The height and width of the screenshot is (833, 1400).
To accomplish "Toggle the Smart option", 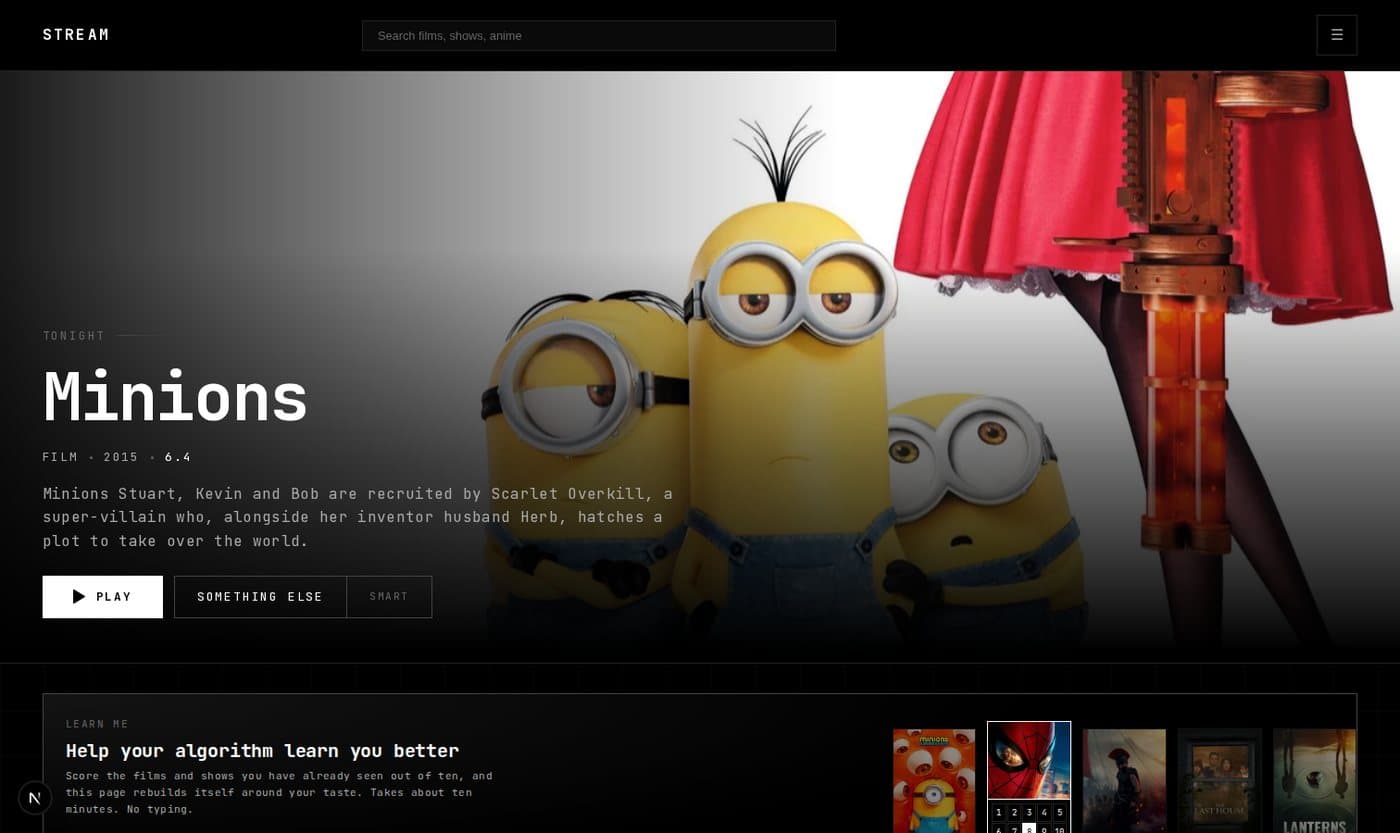I will (x=389, y=597).
